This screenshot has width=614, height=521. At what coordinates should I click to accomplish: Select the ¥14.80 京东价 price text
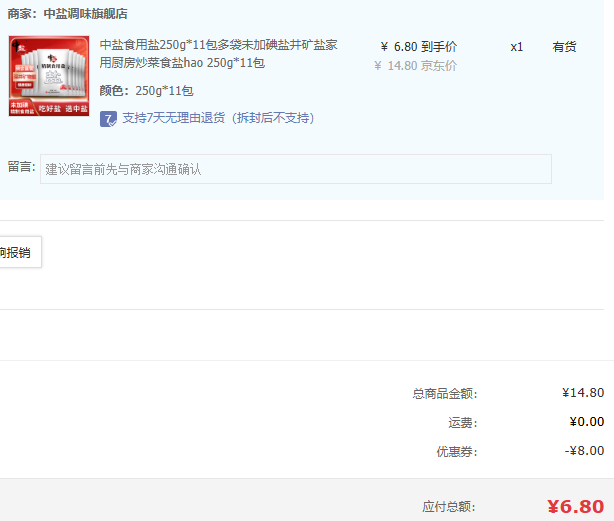(x=415, y=66)
